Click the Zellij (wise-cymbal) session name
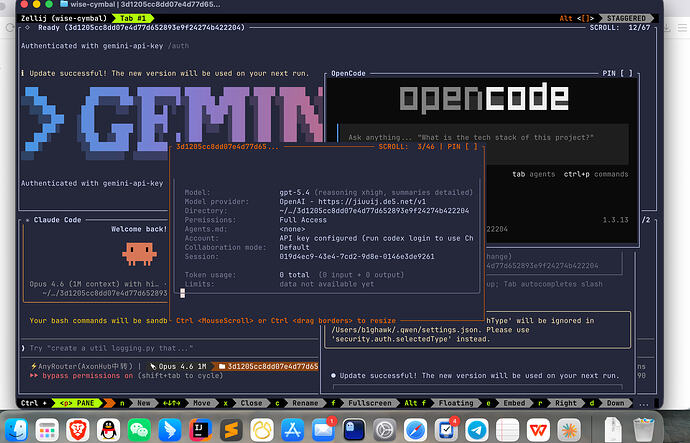The image size is (690, 443). coord(64,18)
